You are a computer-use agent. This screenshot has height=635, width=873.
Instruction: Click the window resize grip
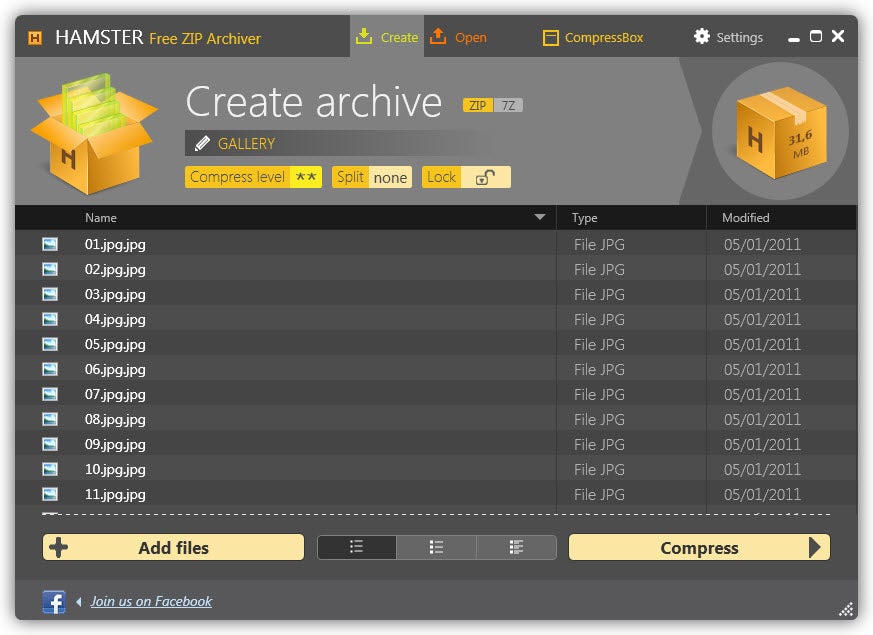click(x=846, y=609)
